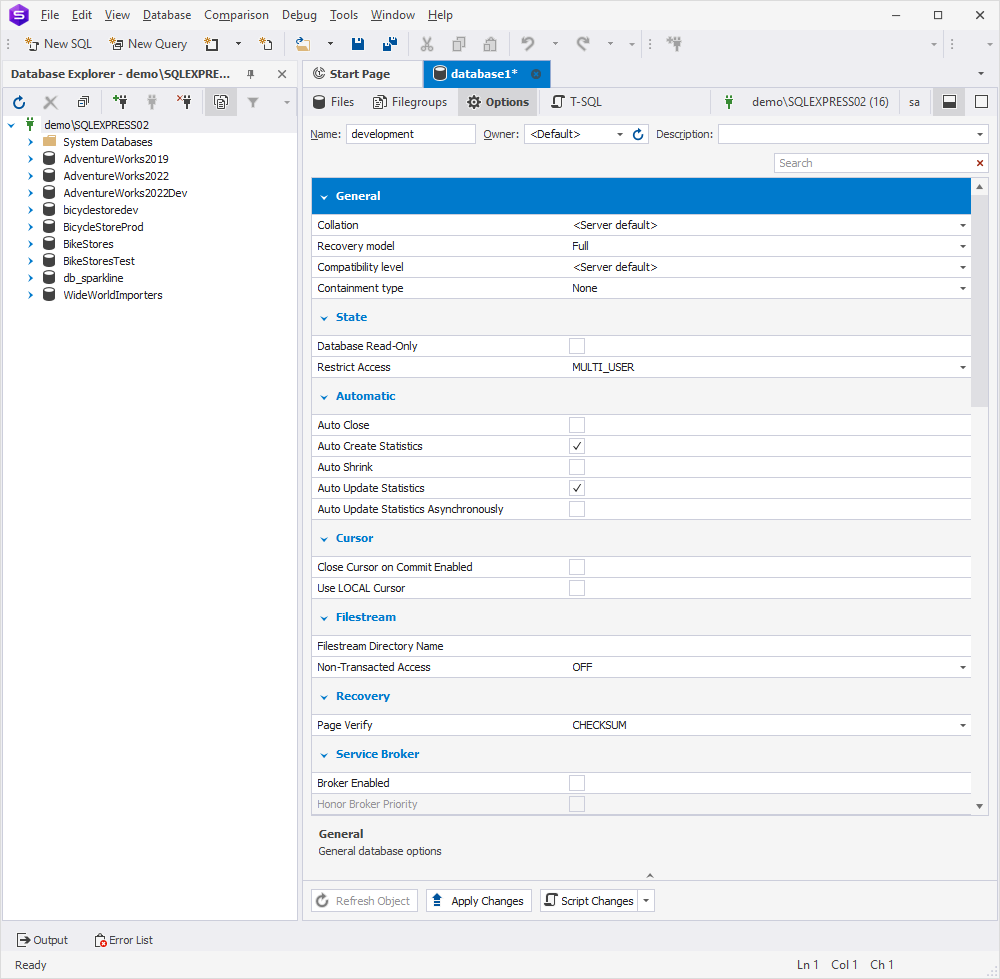Open the Comparison menu
Viewport: 1000px width, 979px height.
[x=236, y=15]
